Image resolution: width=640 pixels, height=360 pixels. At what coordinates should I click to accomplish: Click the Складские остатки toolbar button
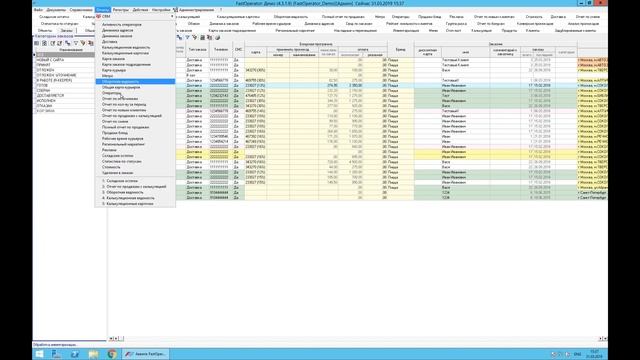[54, 17]
